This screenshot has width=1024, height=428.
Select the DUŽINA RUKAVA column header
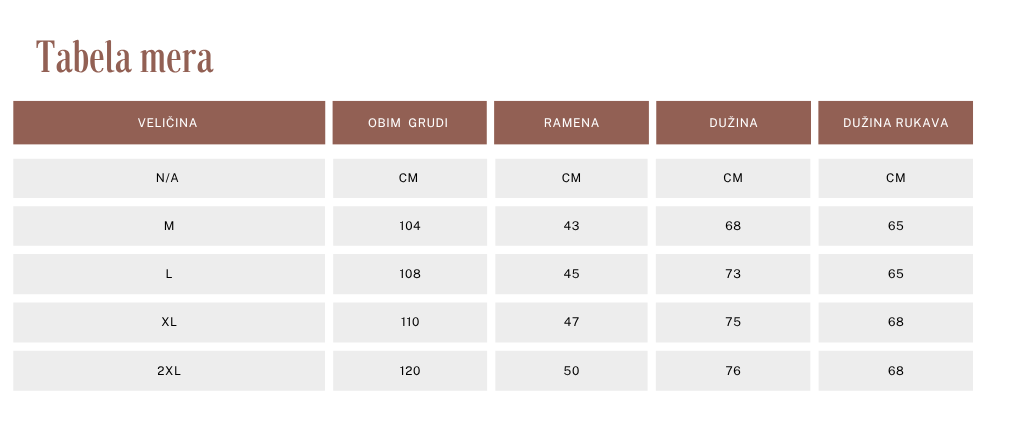895,122
